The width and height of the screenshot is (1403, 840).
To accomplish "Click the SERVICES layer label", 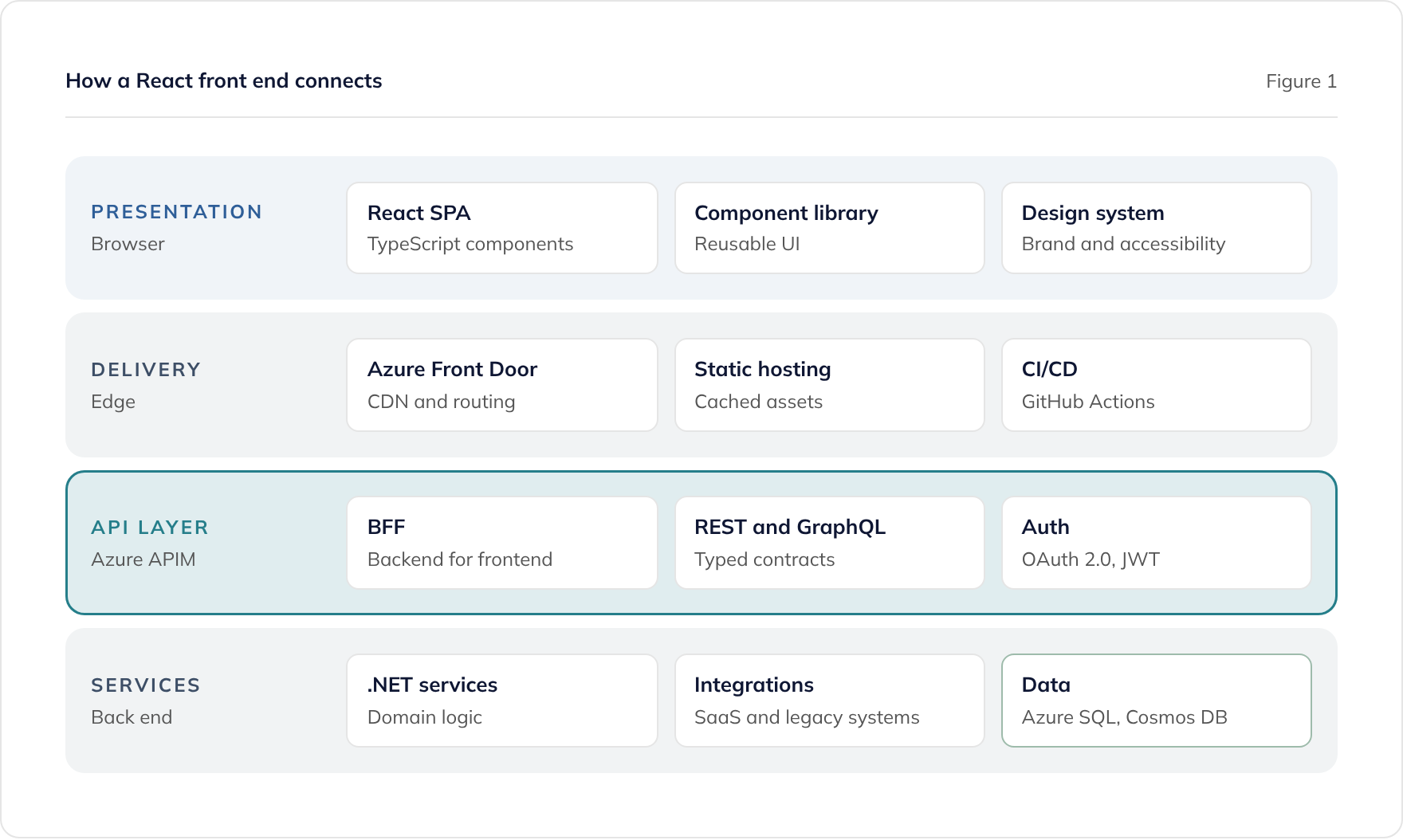I will [146, 685].
